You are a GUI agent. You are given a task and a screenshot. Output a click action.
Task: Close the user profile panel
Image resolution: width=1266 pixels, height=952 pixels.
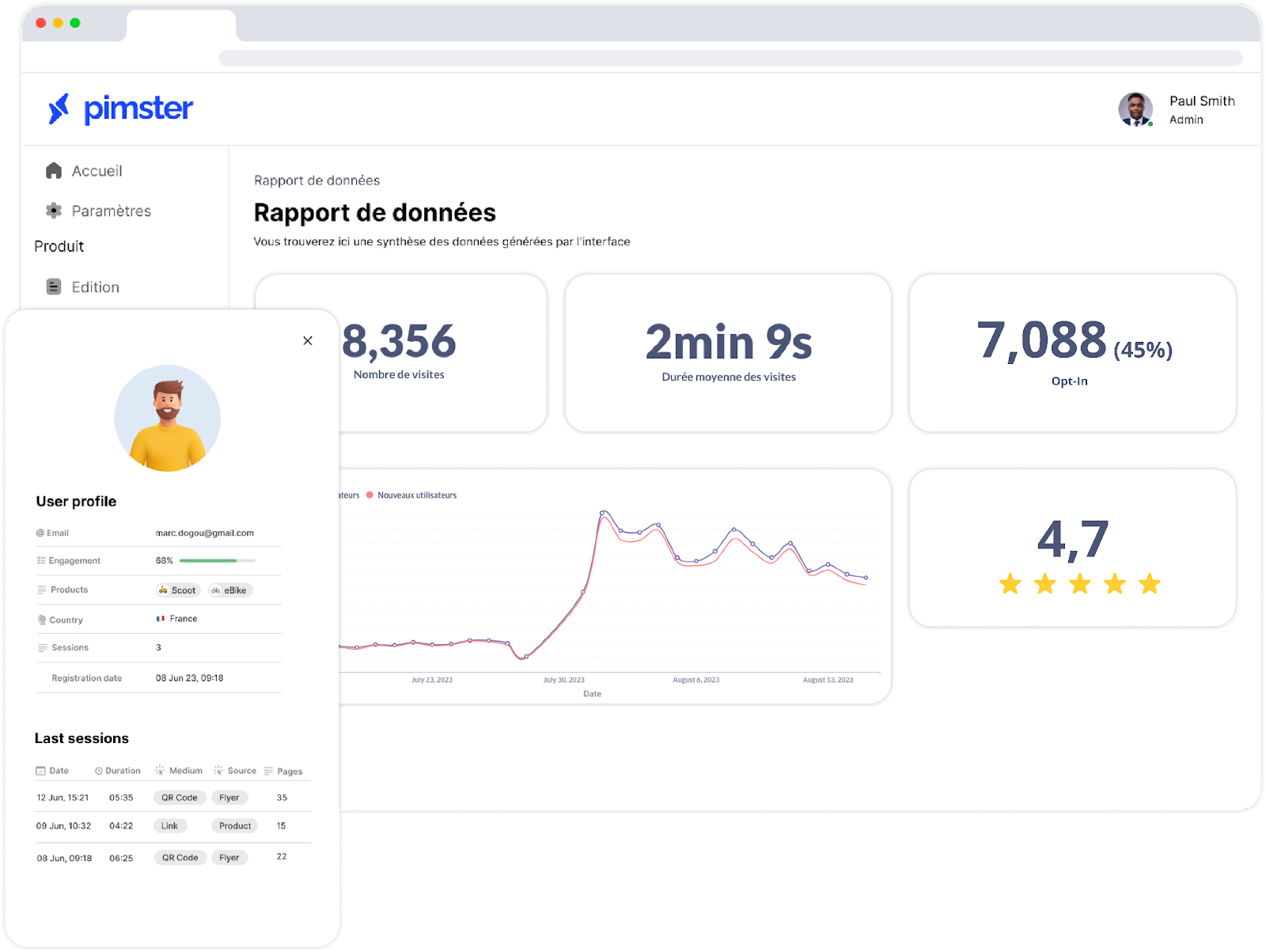pyautogui.click(x=308, y=340)
